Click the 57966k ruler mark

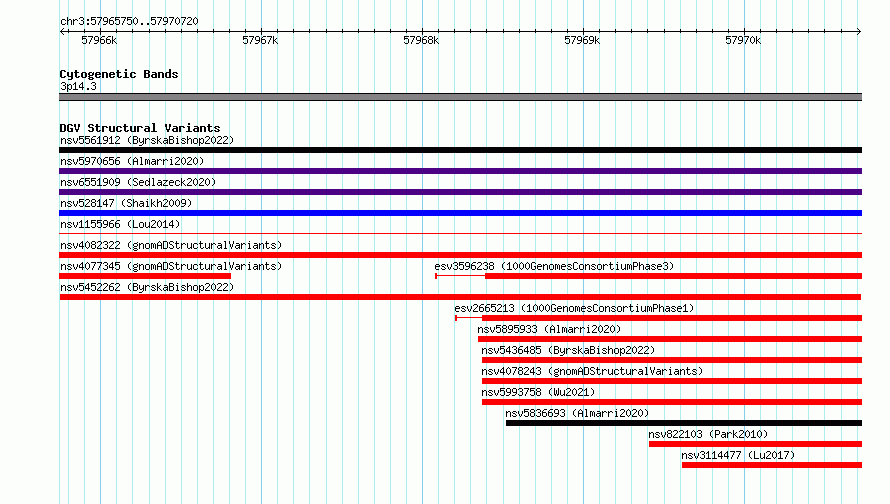click(99, 40)
